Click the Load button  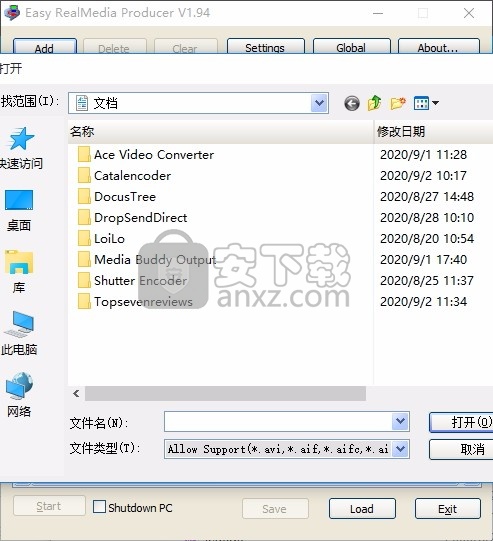click(362, 509)
